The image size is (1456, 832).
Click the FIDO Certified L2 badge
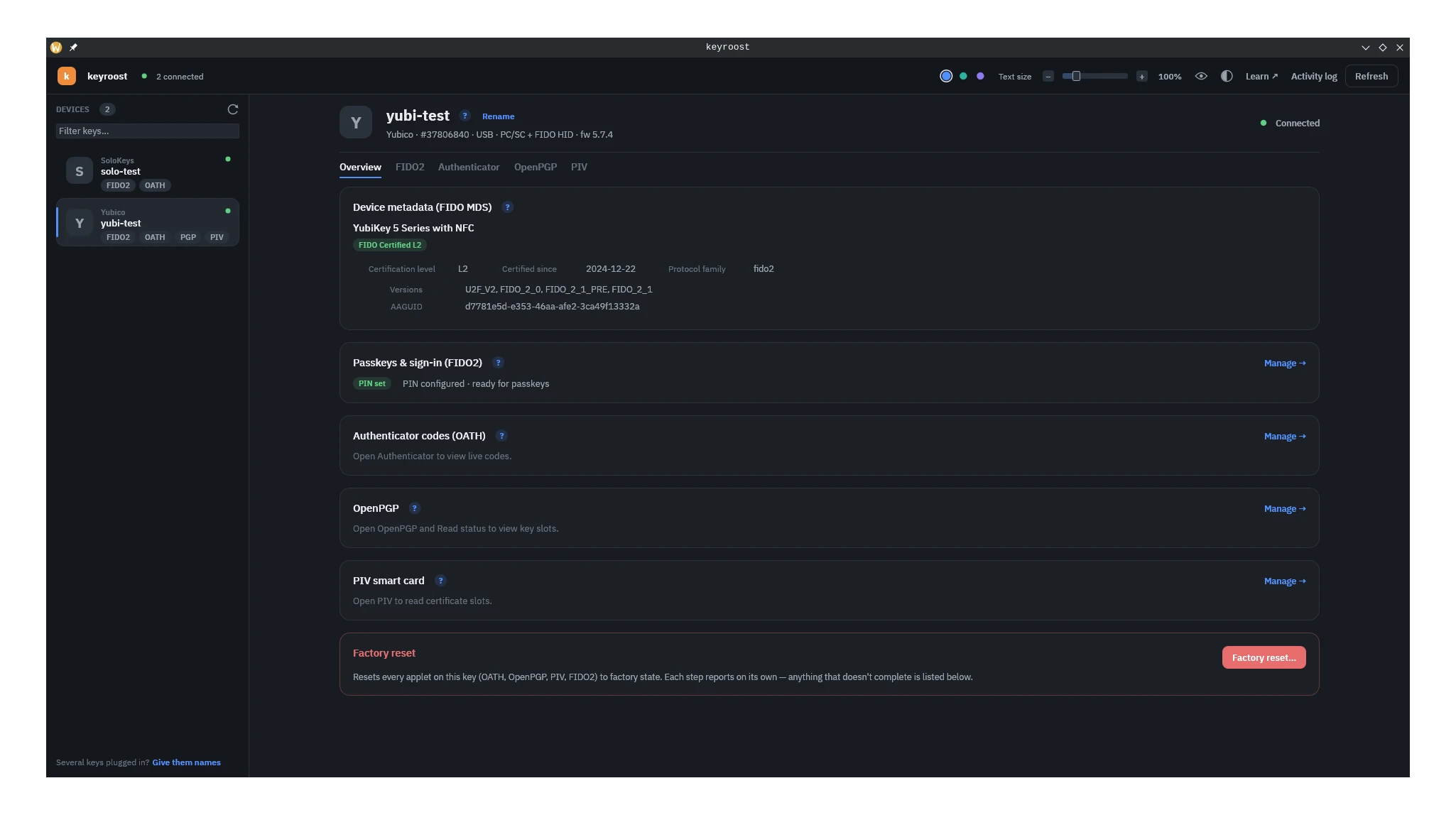(390, 245)
